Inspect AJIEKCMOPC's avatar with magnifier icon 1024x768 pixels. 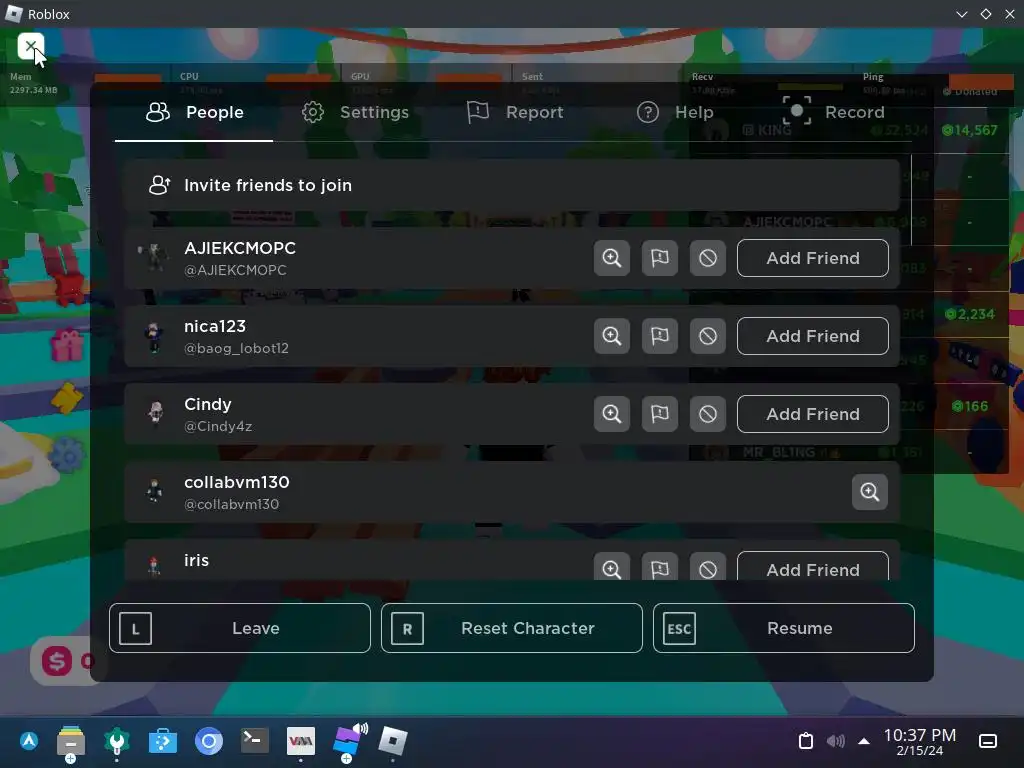click(612, 258)
